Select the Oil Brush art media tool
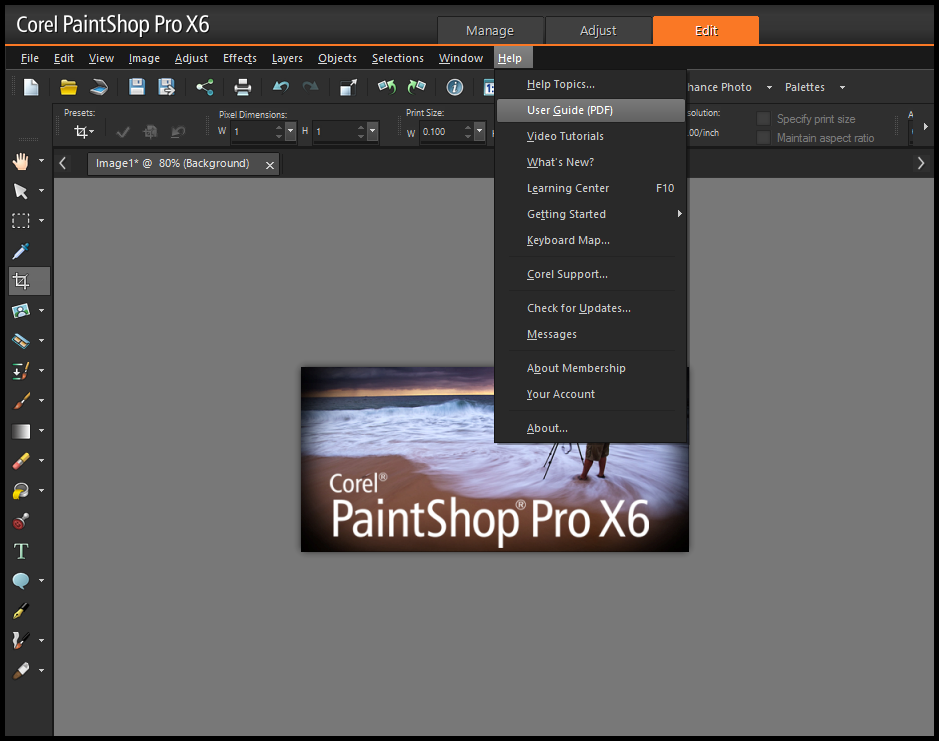This screenshot has height=741, width=939. 21,670
